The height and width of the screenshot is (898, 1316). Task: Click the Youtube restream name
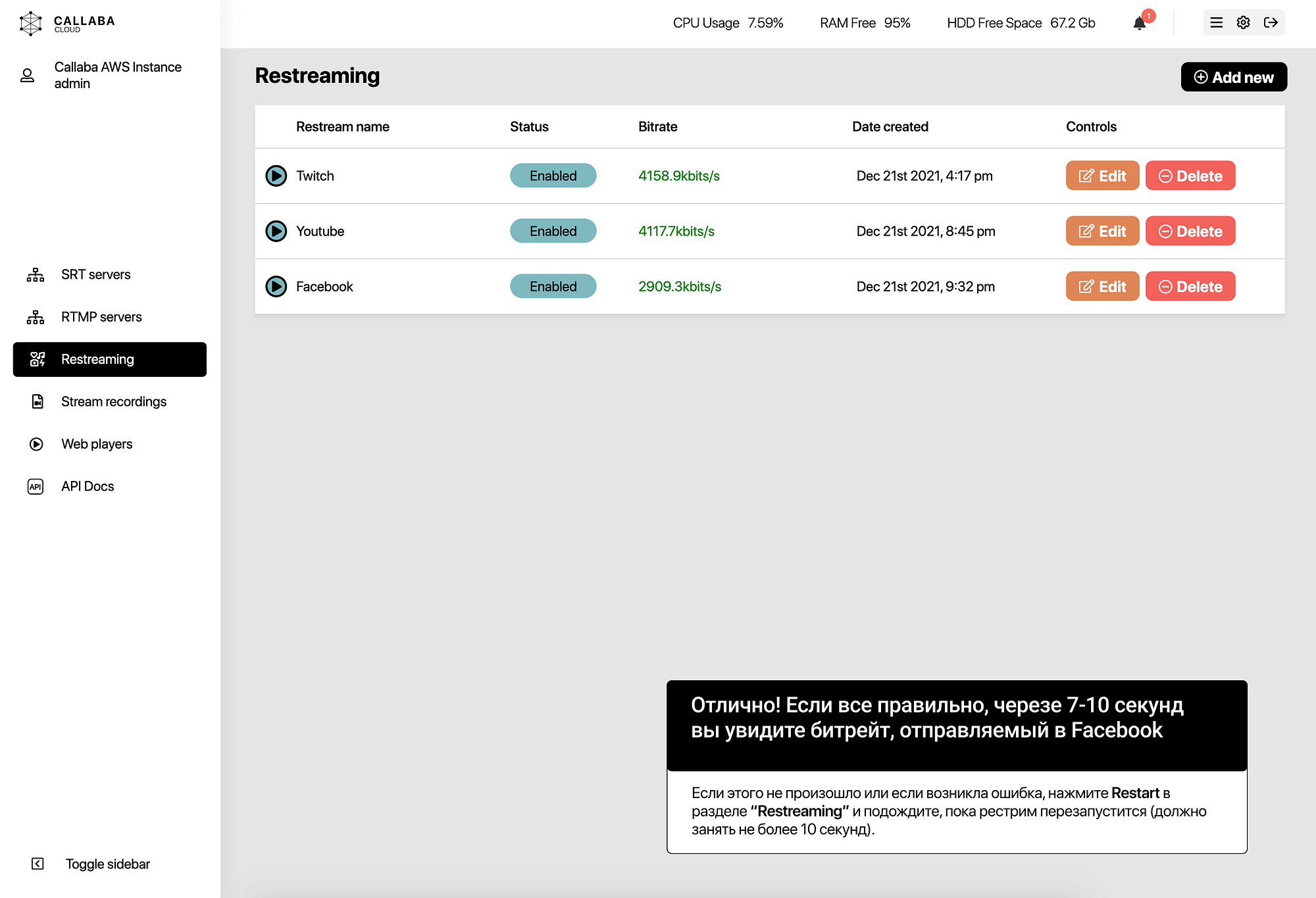click(x=320, y=231)
